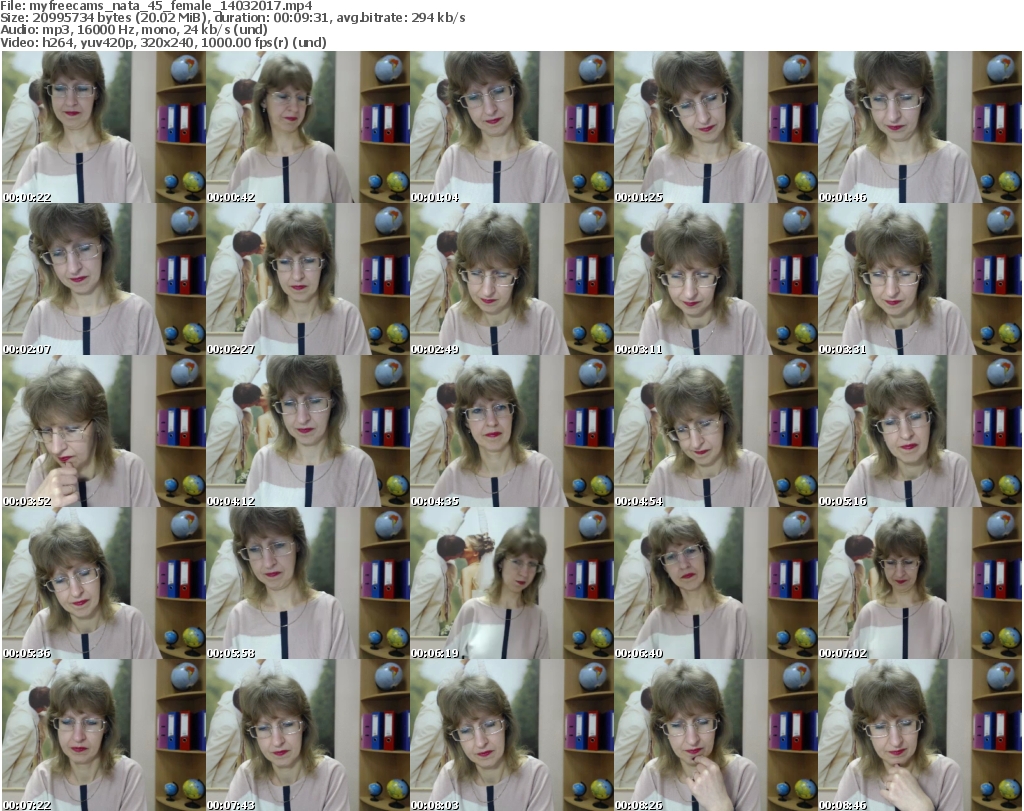Open the frame at 00:05:58
This screenshot has height=811, width=1024.
(x=308, y=583)
